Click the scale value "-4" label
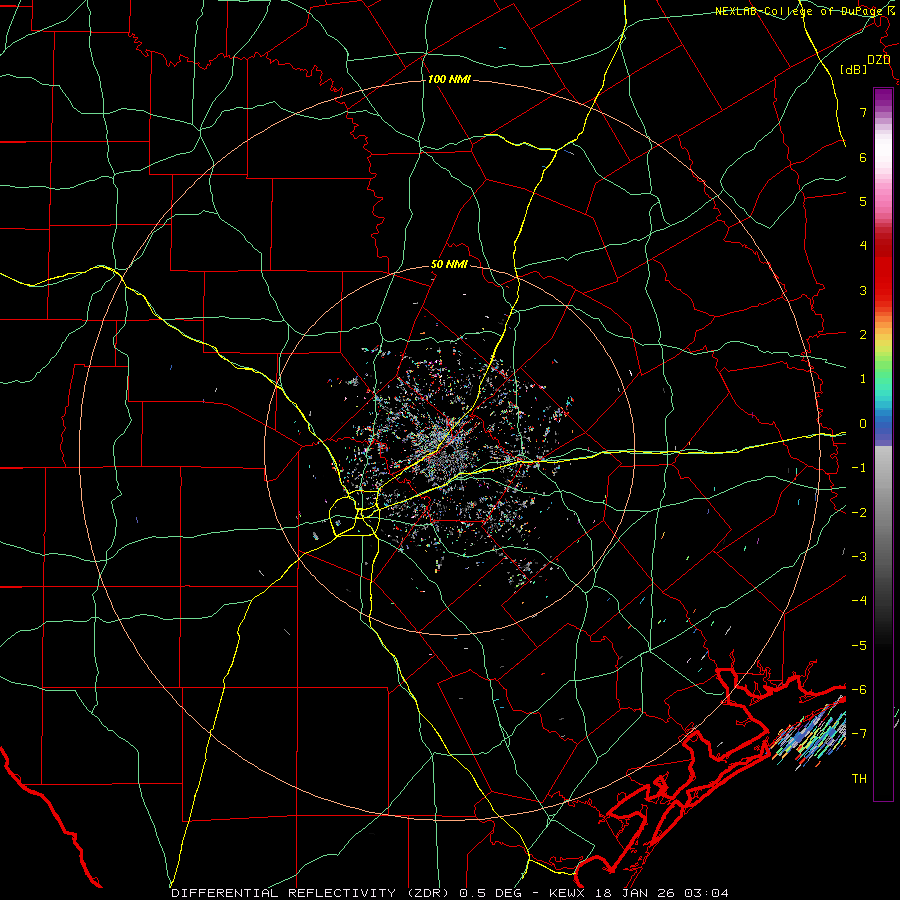This screenshot has width=900, height=900. pyautogui.click(x=859, y=601)
